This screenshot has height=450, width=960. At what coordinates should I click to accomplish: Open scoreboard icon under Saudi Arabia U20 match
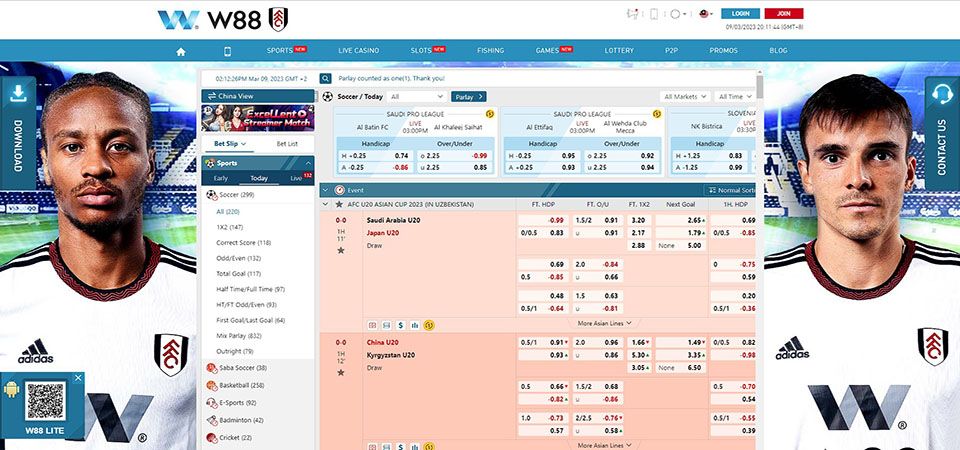click(x=372, y=325)
